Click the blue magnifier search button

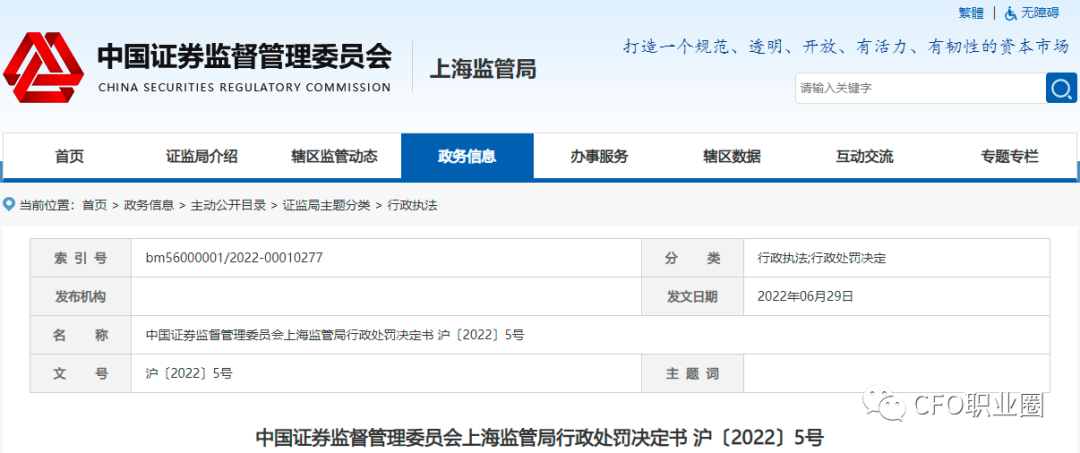coord(1061,88)
